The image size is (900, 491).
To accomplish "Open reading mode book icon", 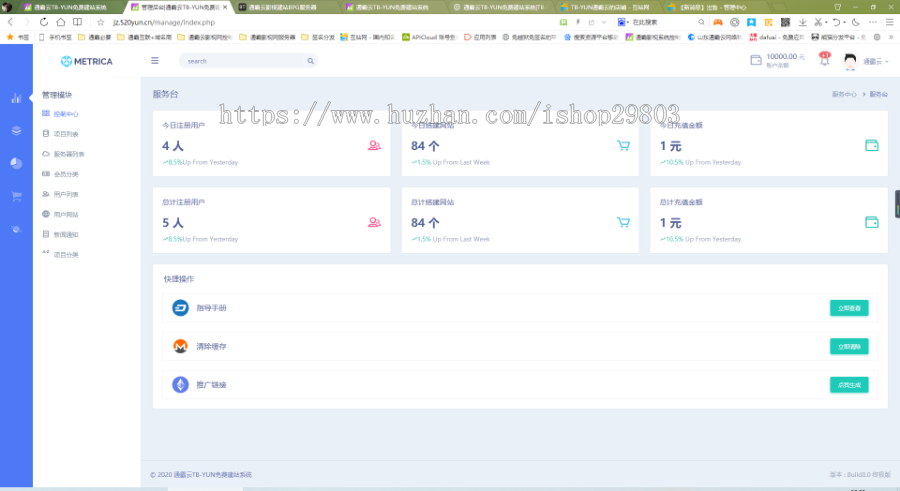I will (77, 22).
